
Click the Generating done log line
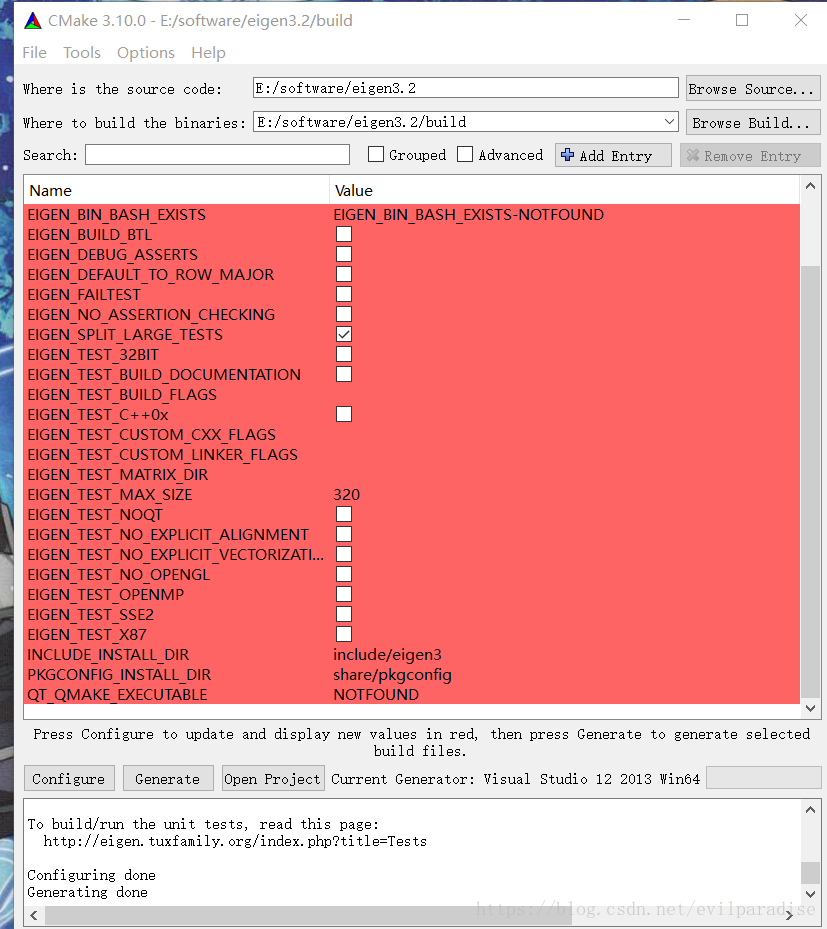coord(88,892)
